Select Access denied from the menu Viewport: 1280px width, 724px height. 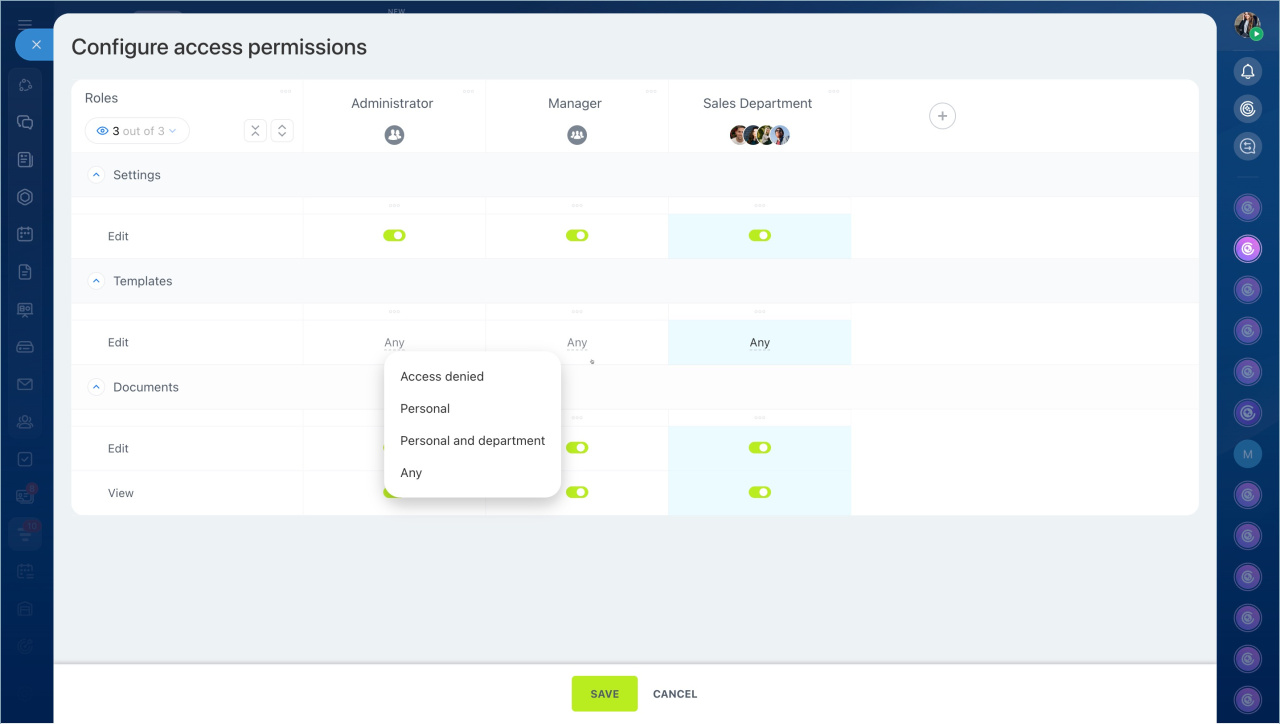[442, 377]
